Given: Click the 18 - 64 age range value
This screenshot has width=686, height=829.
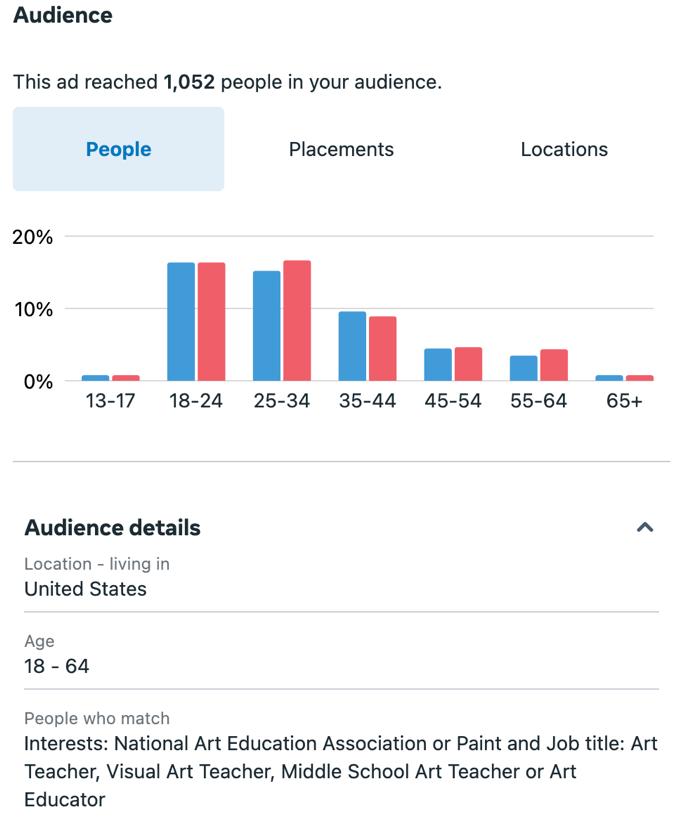Looking at the screenshot, I should point(56,666).
